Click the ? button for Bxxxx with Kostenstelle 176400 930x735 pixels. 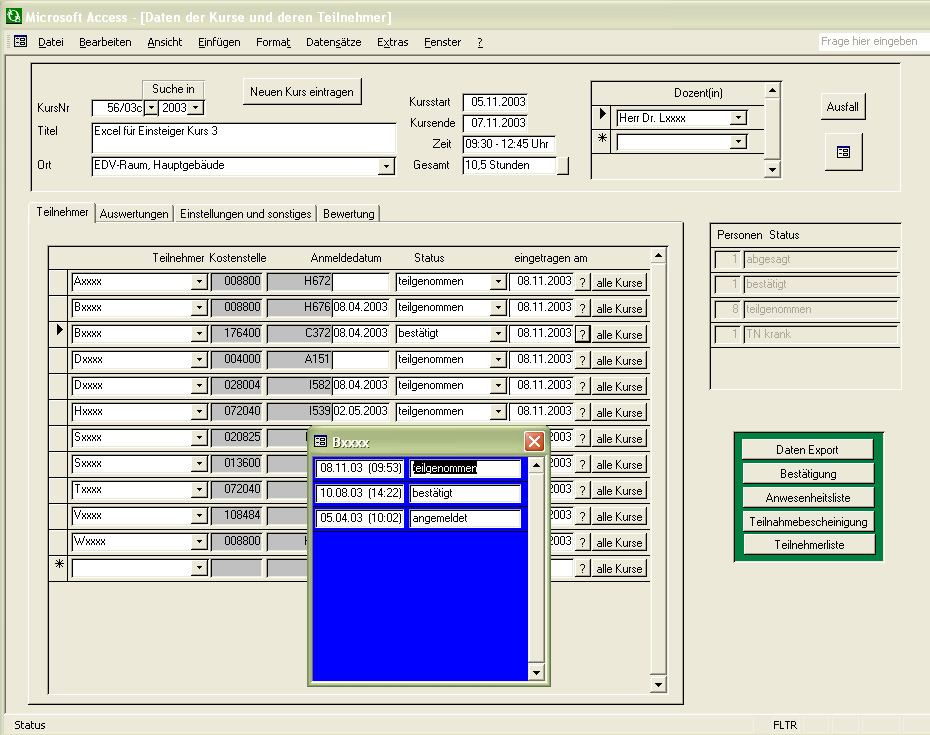tap(582, 335)
